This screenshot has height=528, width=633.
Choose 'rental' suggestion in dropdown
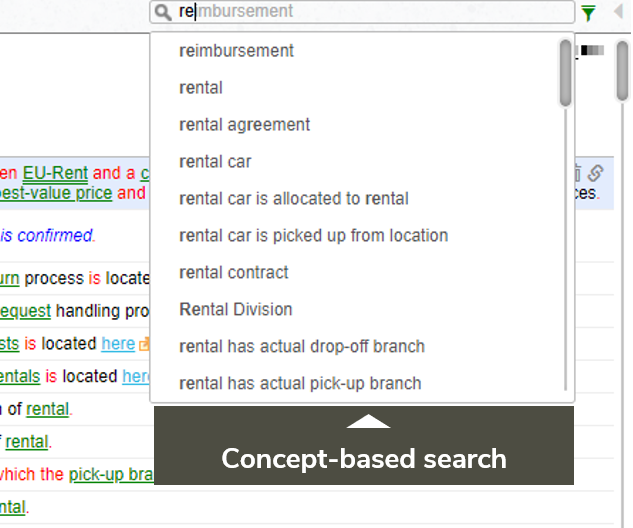click(x=201, y=88)
